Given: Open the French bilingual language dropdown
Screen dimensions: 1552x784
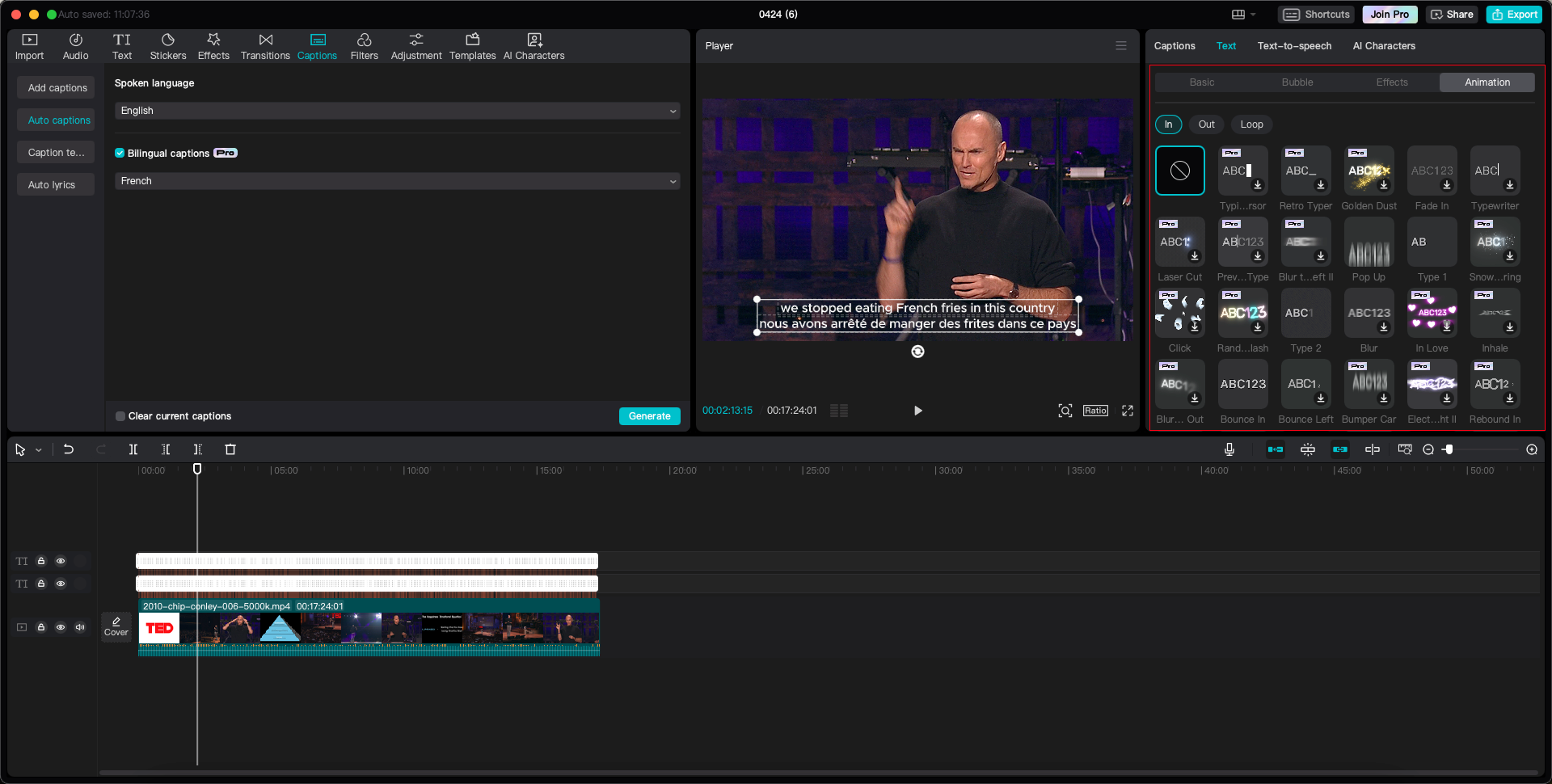Looking at the screenshot, I should click(x=397, y=181).
